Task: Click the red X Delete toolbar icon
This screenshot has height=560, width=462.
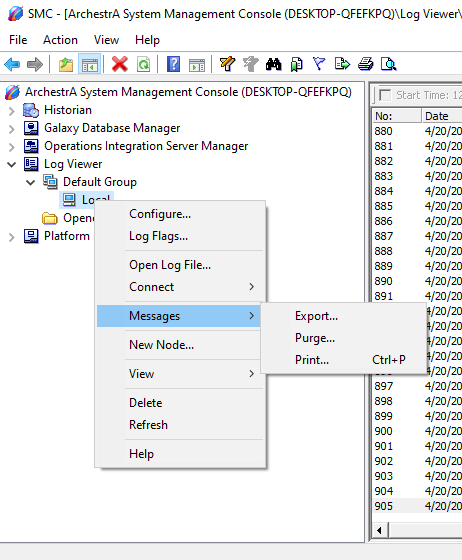Action: pyautogui.click(x=120, y=65)
